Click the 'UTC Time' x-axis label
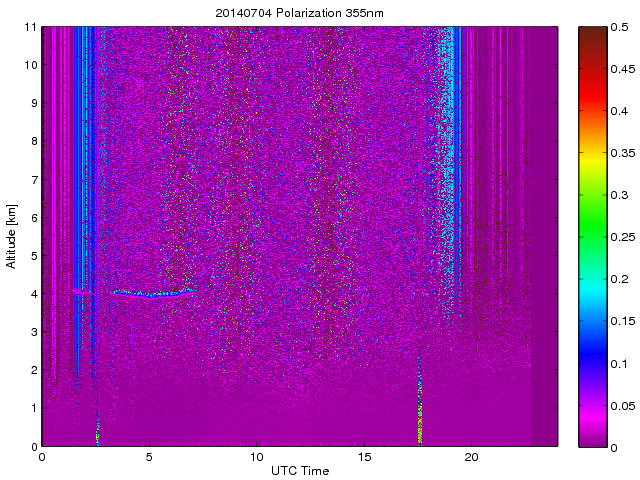 coord(299,469)
